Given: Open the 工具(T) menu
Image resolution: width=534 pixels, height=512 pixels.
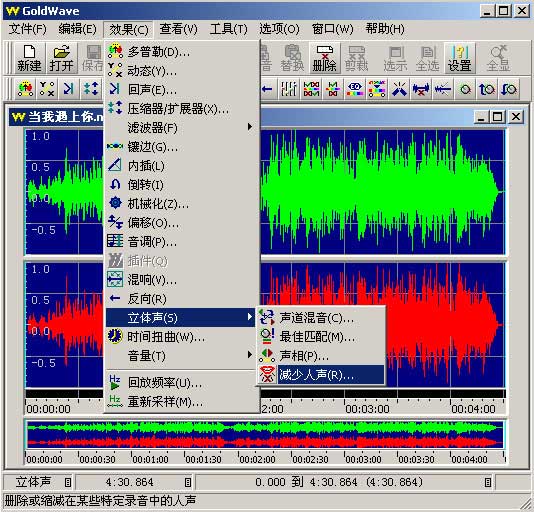Looking at the screenshot, I should point(229,29).
